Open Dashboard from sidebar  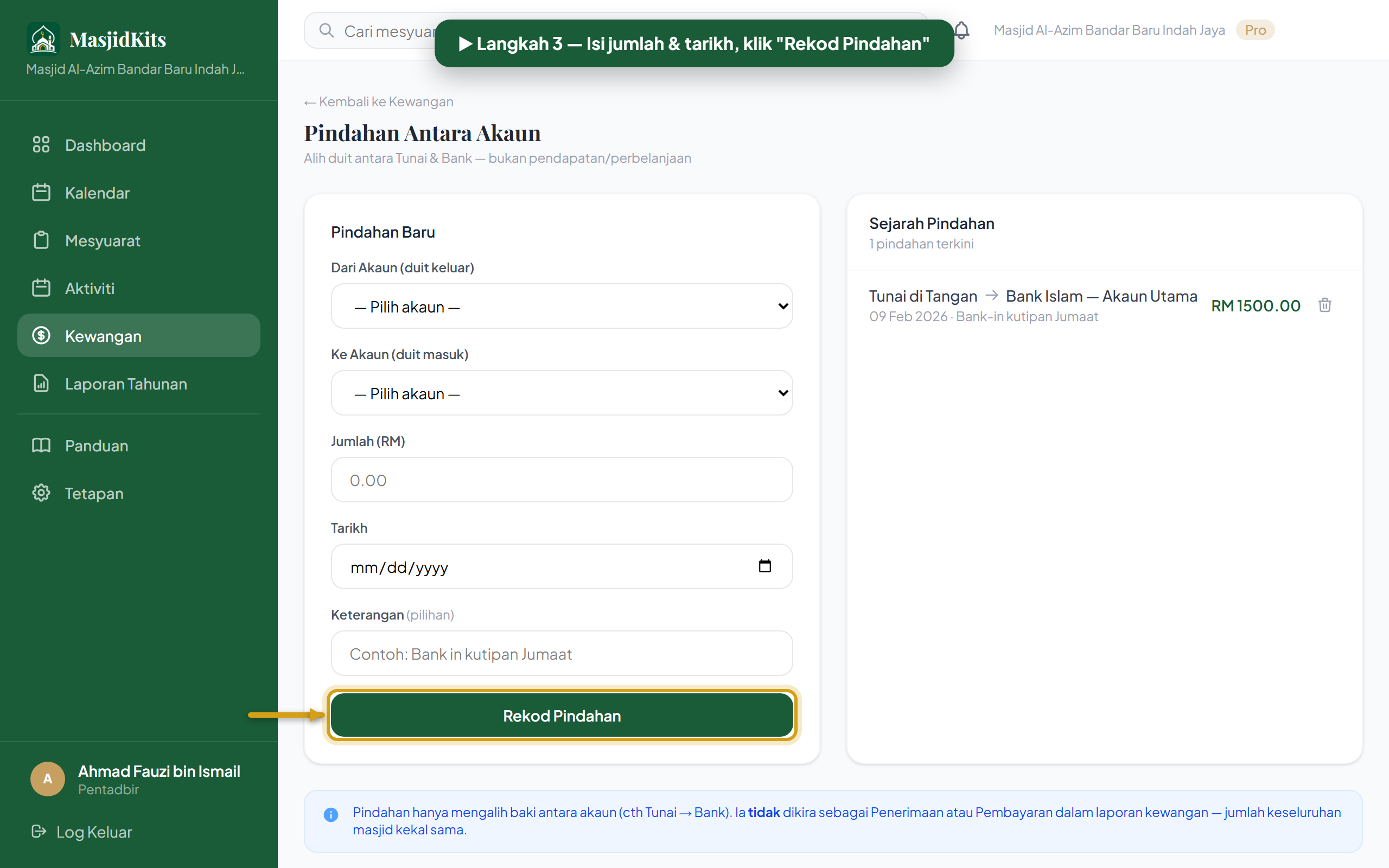click(x=139, y=145)
